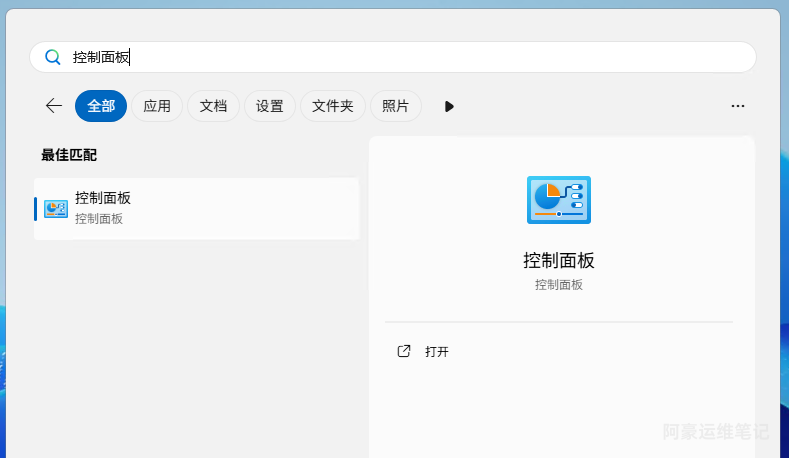Screen dimensions: 789x458
Task: Filter search by 照片
Action: point(395,106)
